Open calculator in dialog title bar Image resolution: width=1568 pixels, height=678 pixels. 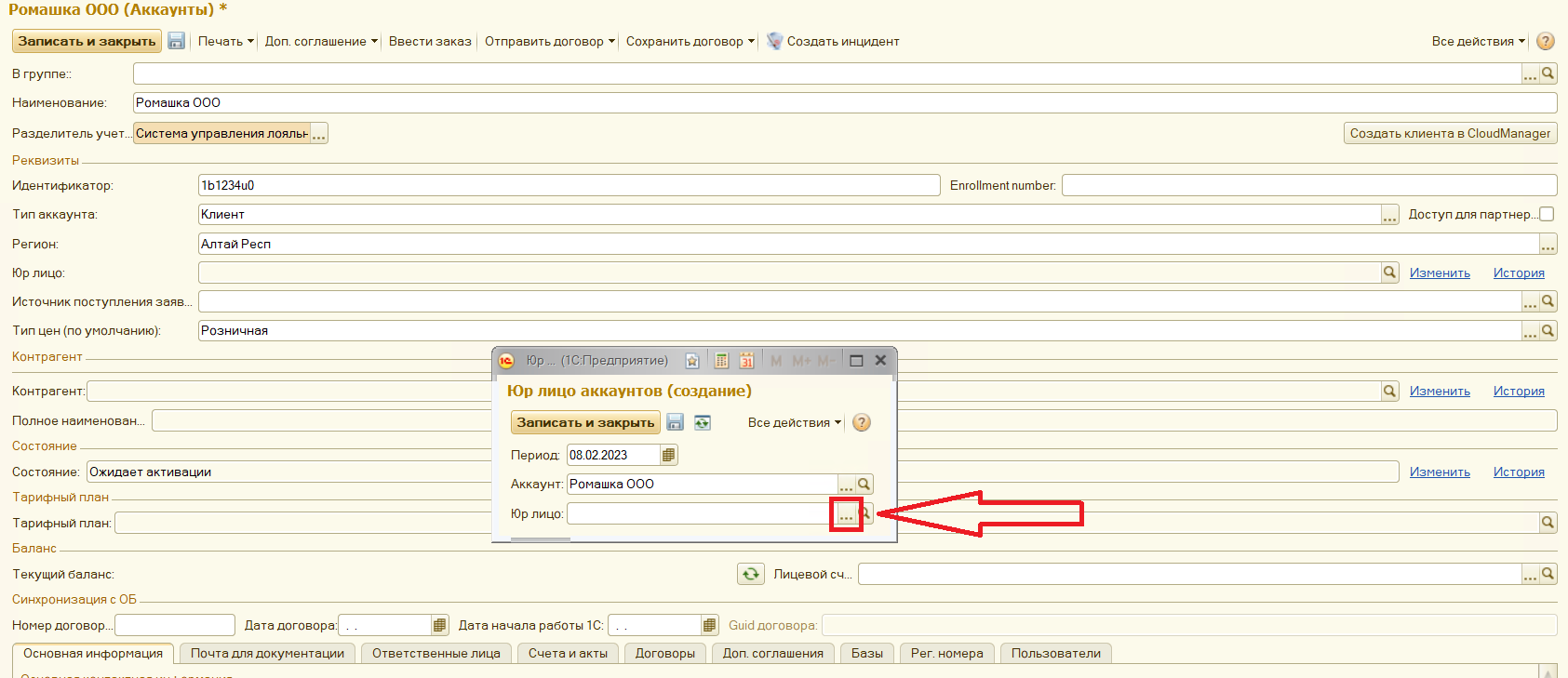pyautogui.click(x=721, y=361)
